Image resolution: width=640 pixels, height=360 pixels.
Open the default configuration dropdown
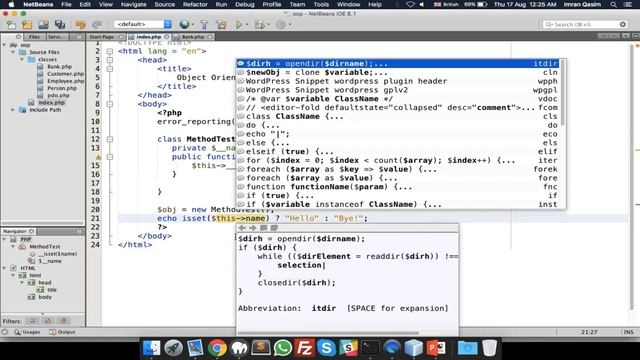pos(143,24)
